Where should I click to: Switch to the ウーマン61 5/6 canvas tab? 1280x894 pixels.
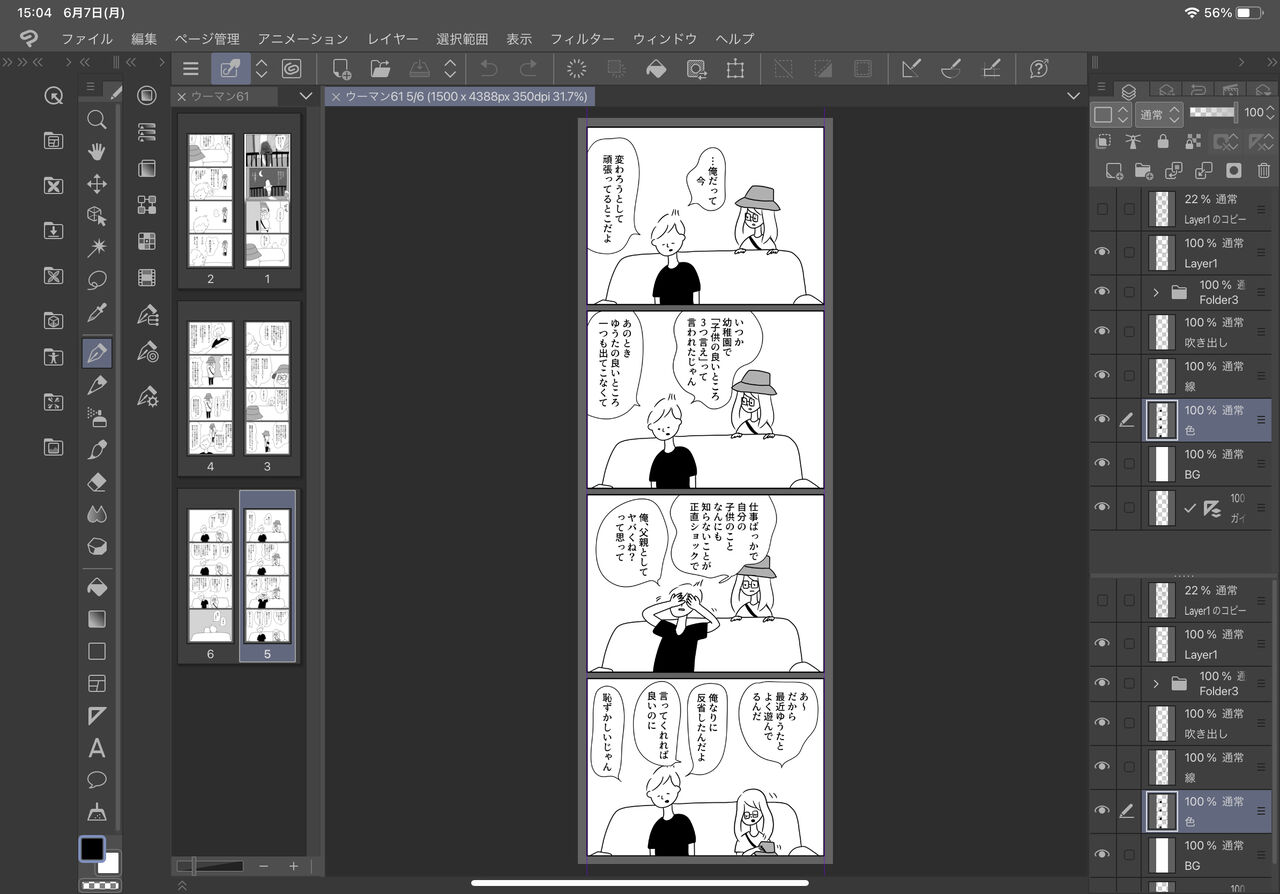459,96
